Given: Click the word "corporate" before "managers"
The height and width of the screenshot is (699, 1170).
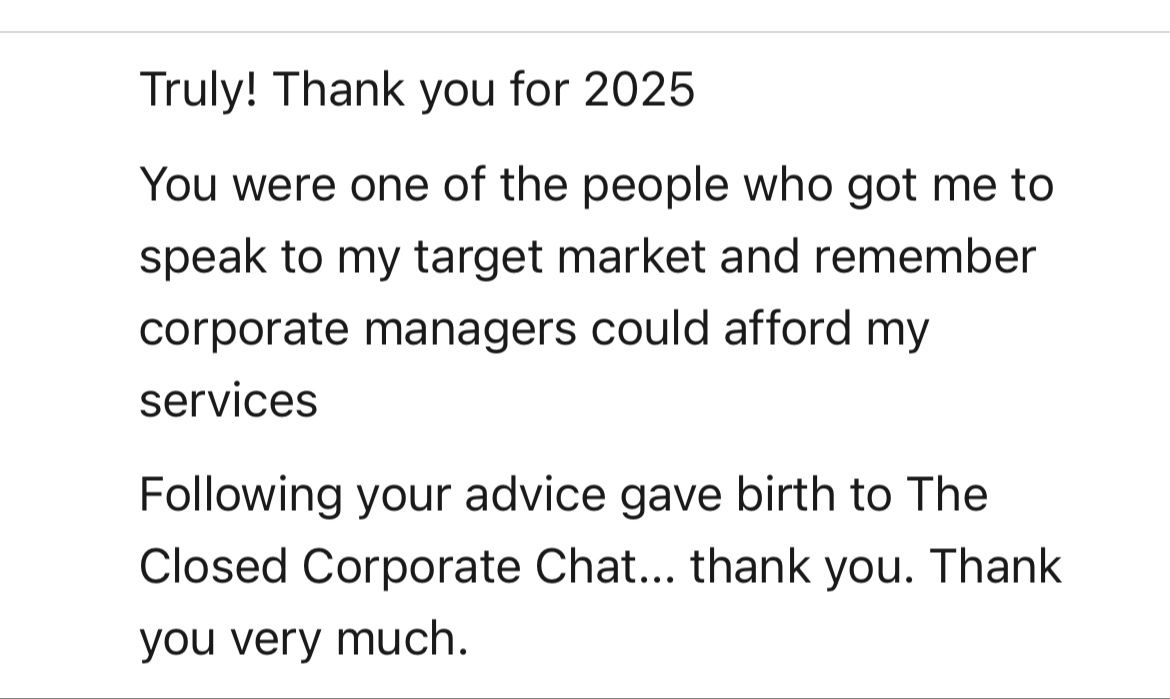Looking at the screenshot, I should [243, 330].
